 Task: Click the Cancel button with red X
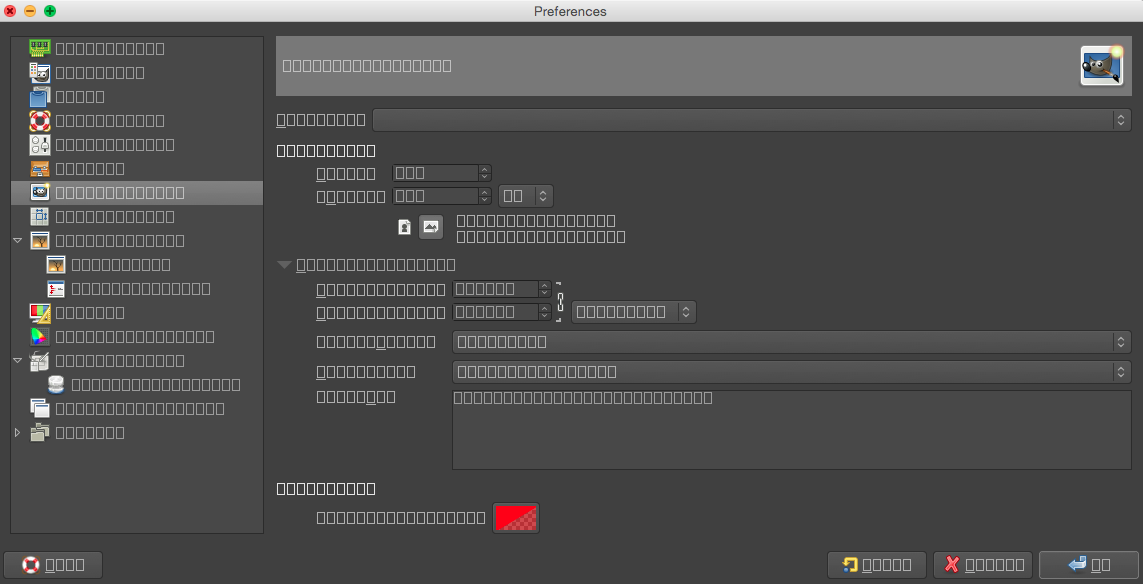(x=983, y=565)
